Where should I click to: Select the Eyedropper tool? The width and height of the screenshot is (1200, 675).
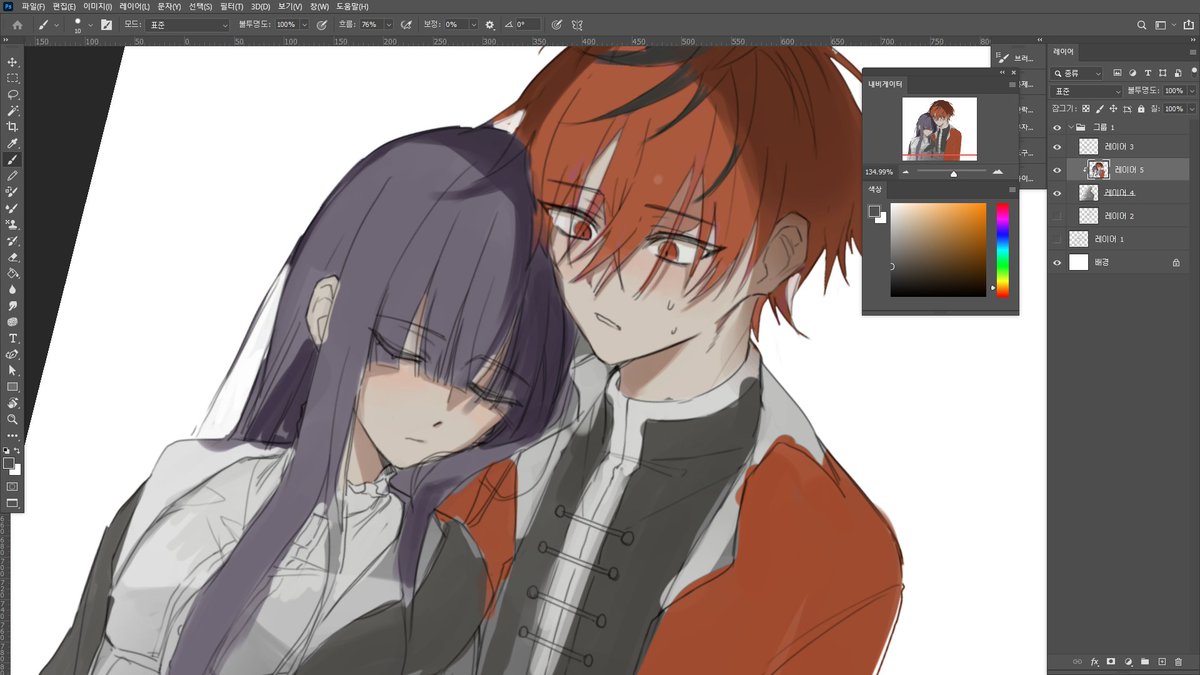13,143
